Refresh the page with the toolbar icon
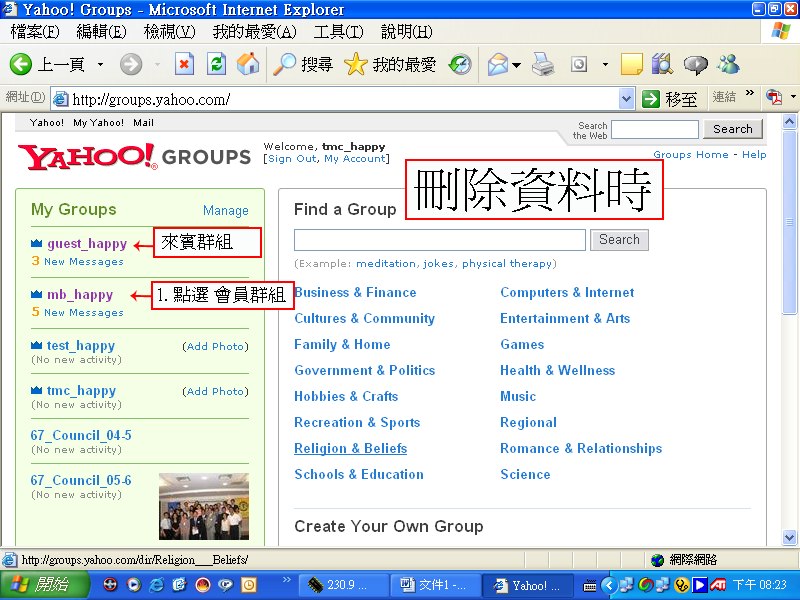 pos(216,65)
